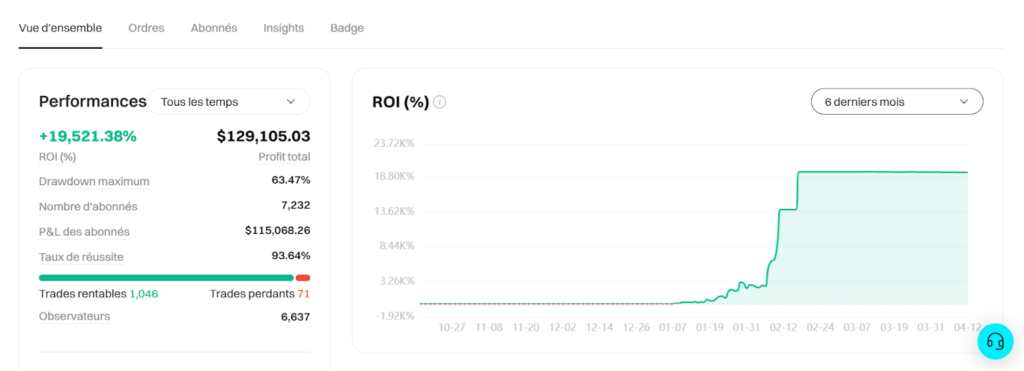1024x371 pixels.
Task: Click the 01-31 date on chart axis
Action: click(746, 328)
